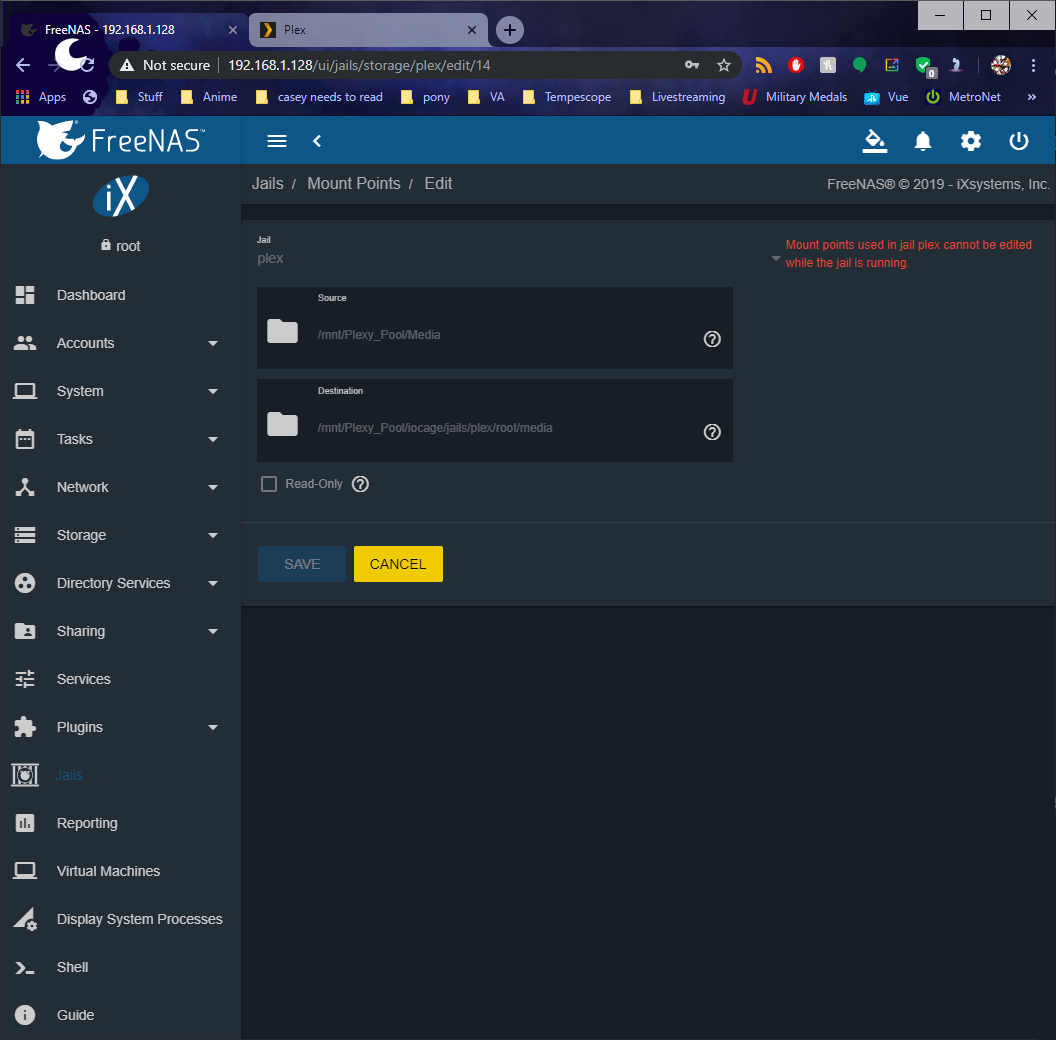Expand the Network menu
This screenshot has height=1040, width=1056.
coord(121,487)
